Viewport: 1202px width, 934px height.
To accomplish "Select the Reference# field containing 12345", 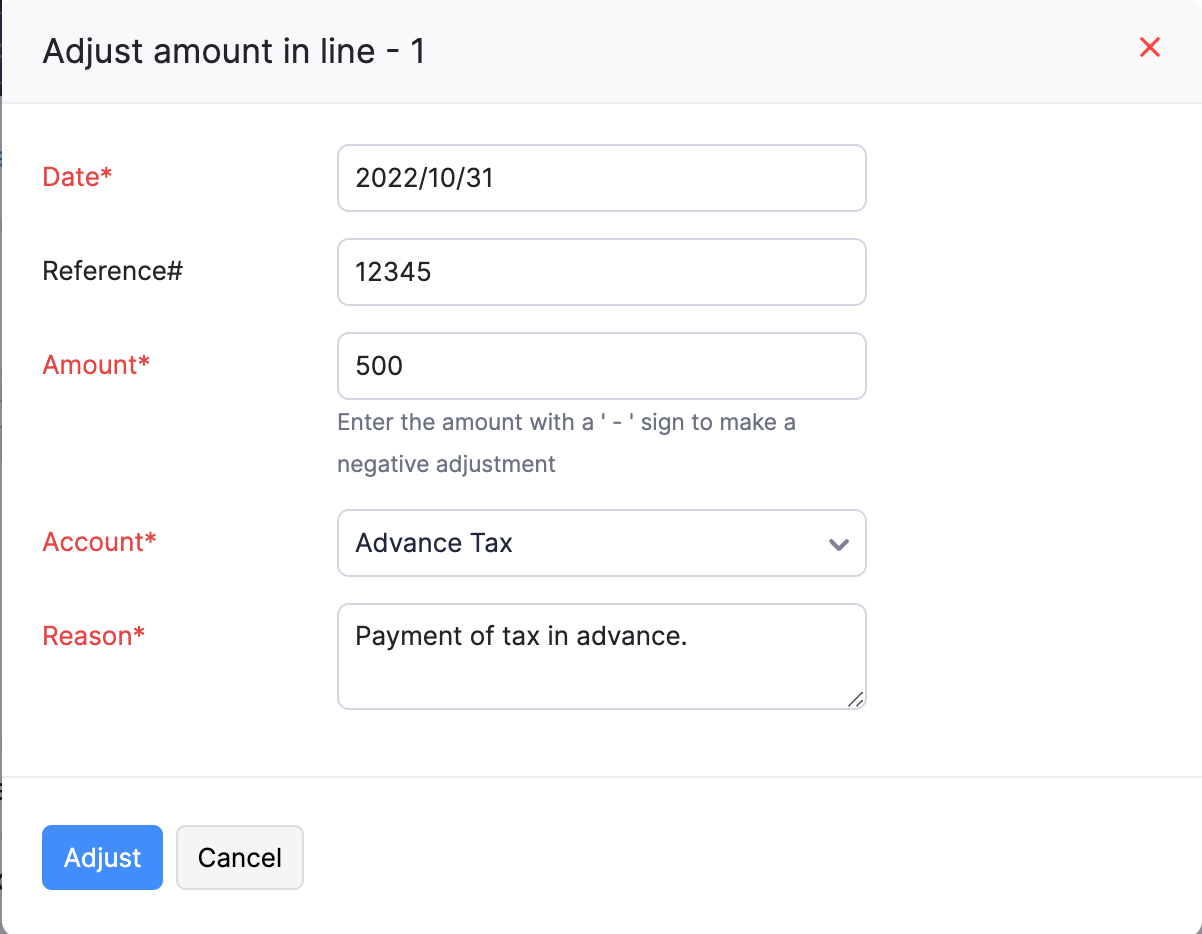I will point(600,272).
